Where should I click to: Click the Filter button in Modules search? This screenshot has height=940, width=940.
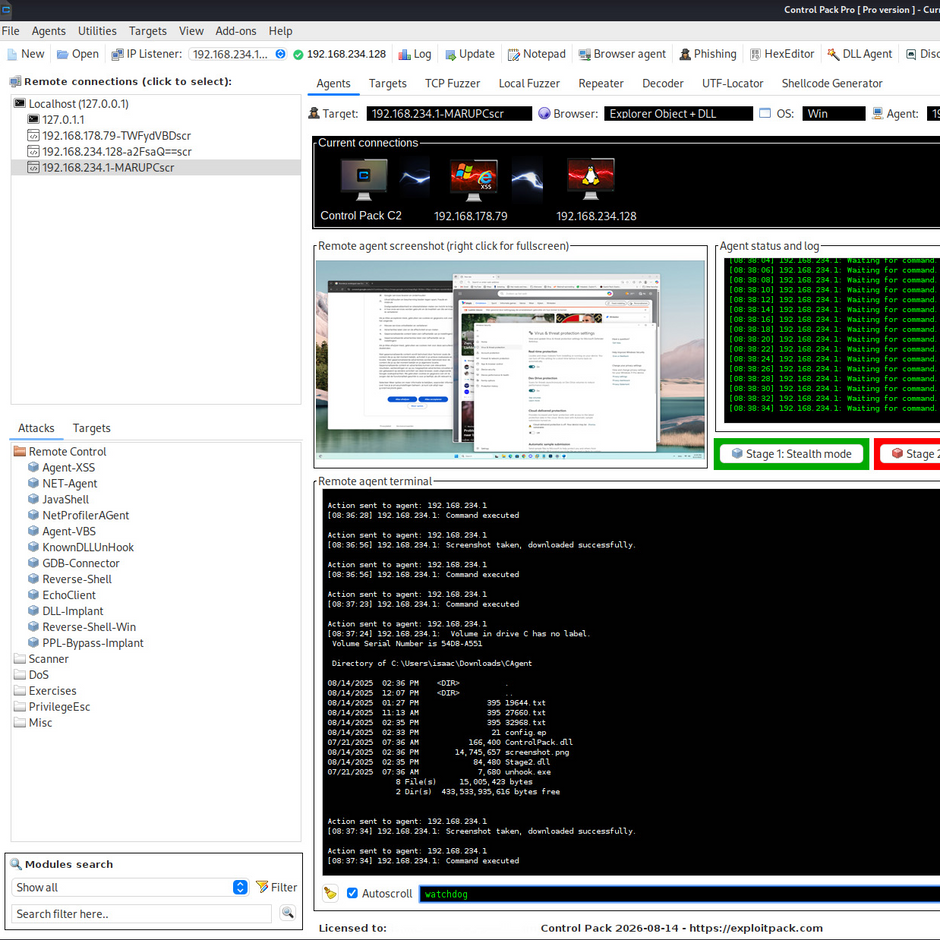tap(275, 887)
